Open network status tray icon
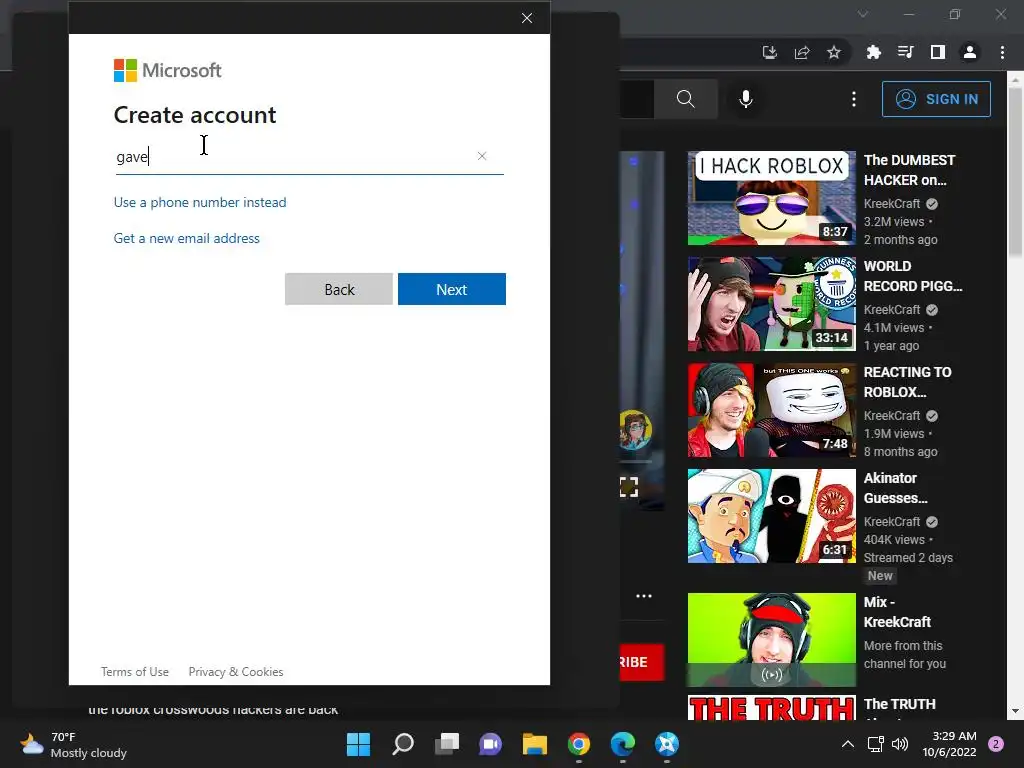 tap(875, 744)
